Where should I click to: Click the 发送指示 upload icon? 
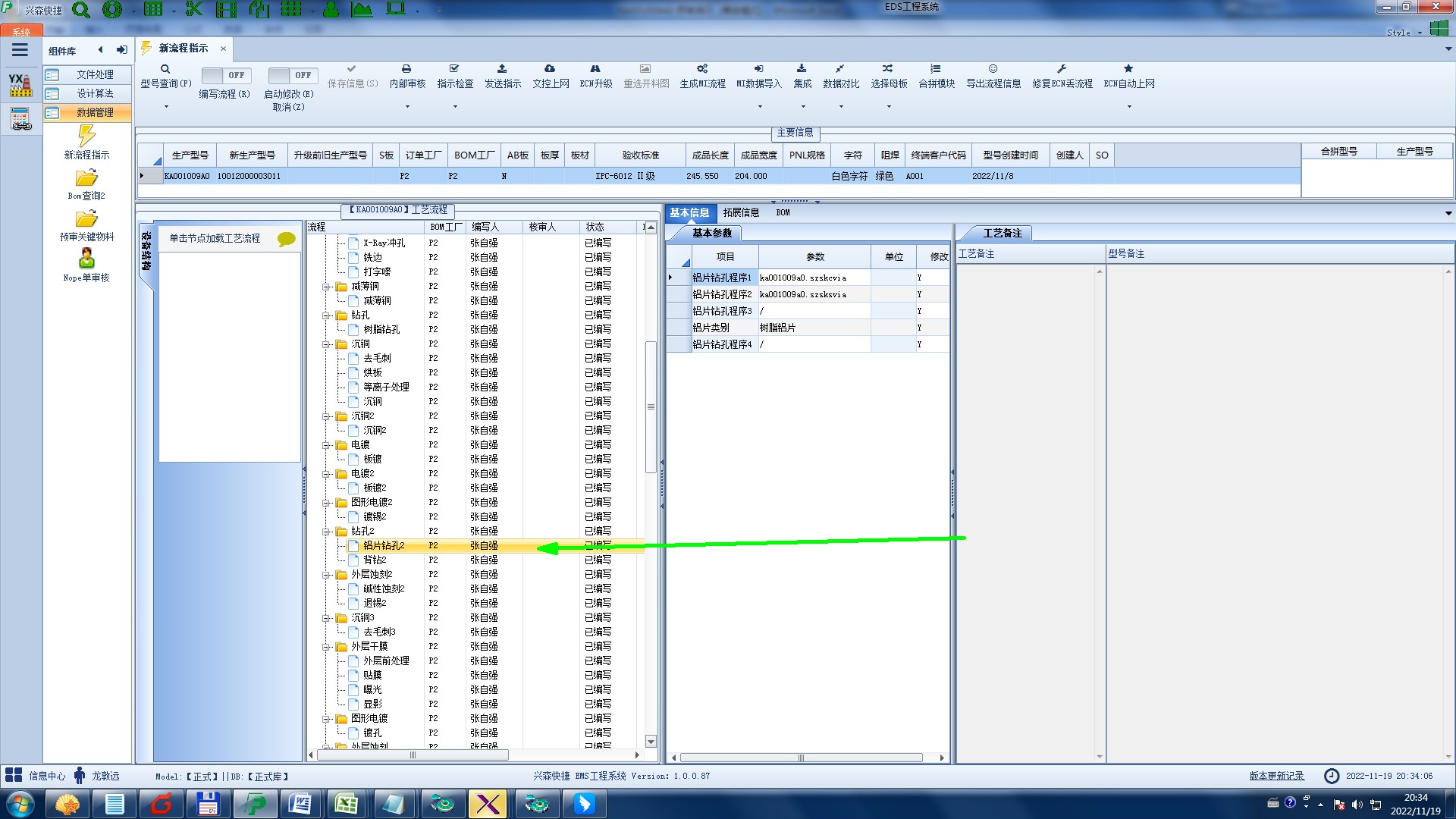(x=502, y=69)
